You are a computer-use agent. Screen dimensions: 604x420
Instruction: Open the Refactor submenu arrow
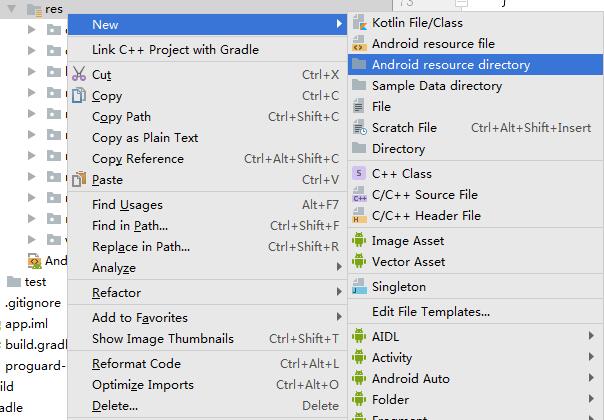click(339, 292)
